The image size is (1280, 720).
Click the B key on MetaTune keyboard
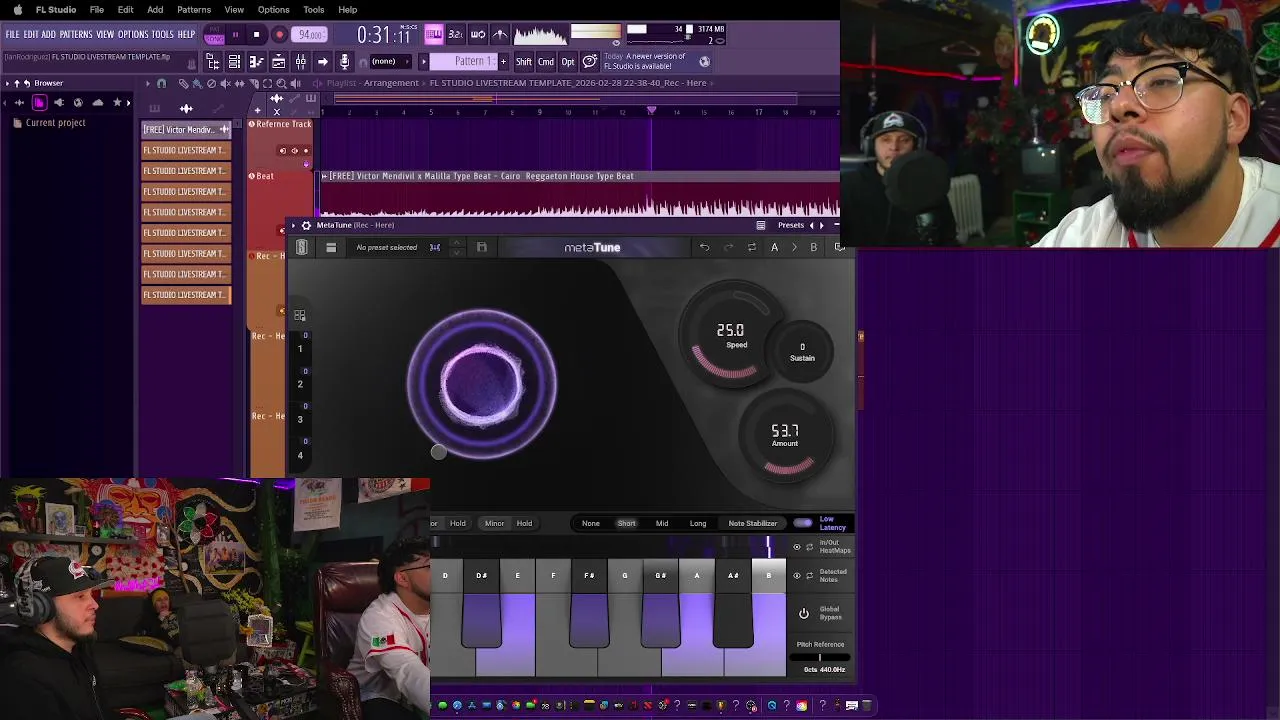click(769, 620)
